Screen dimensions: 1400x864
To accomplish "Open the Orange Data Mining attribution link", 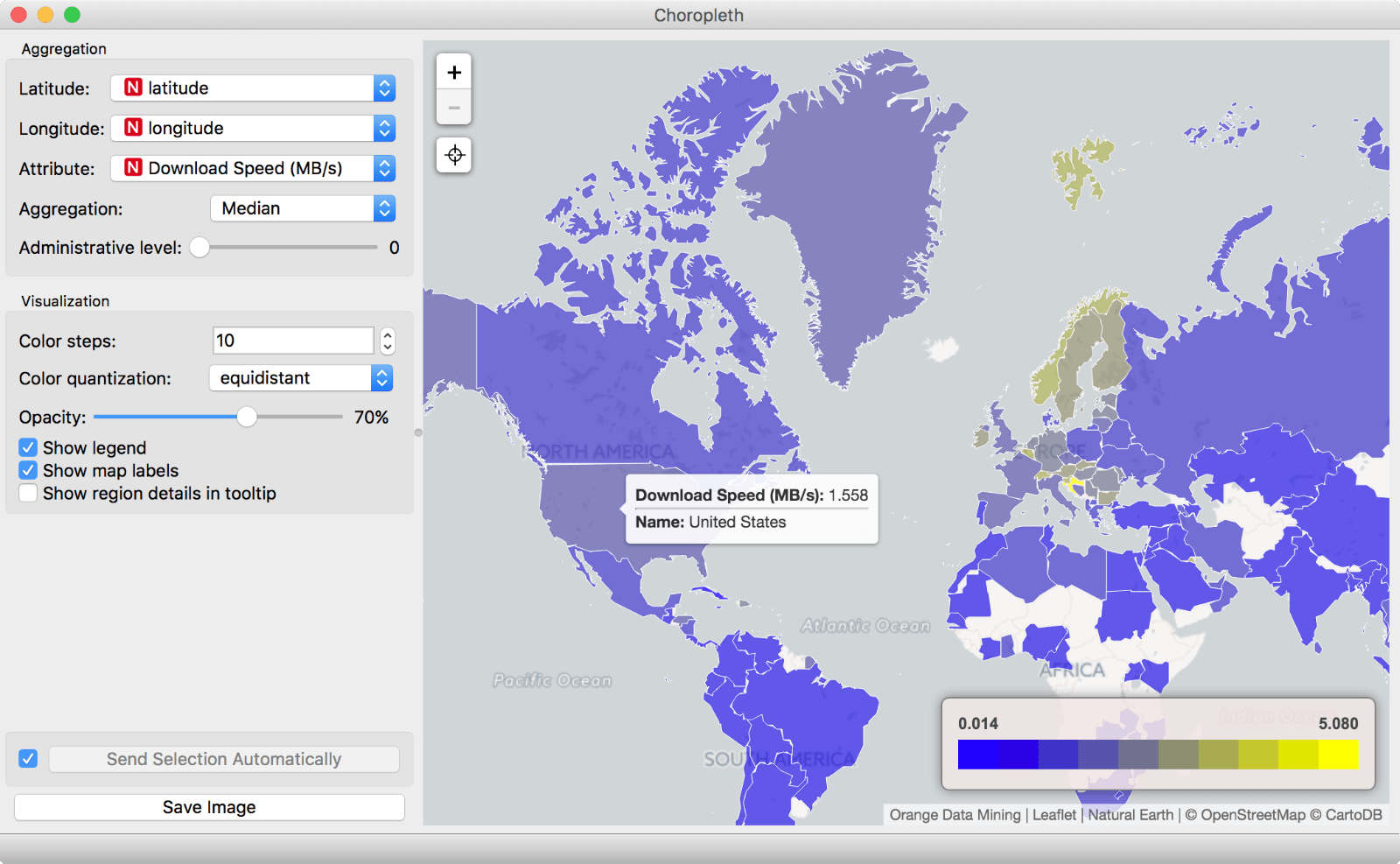I will click(x=955, y=815).
